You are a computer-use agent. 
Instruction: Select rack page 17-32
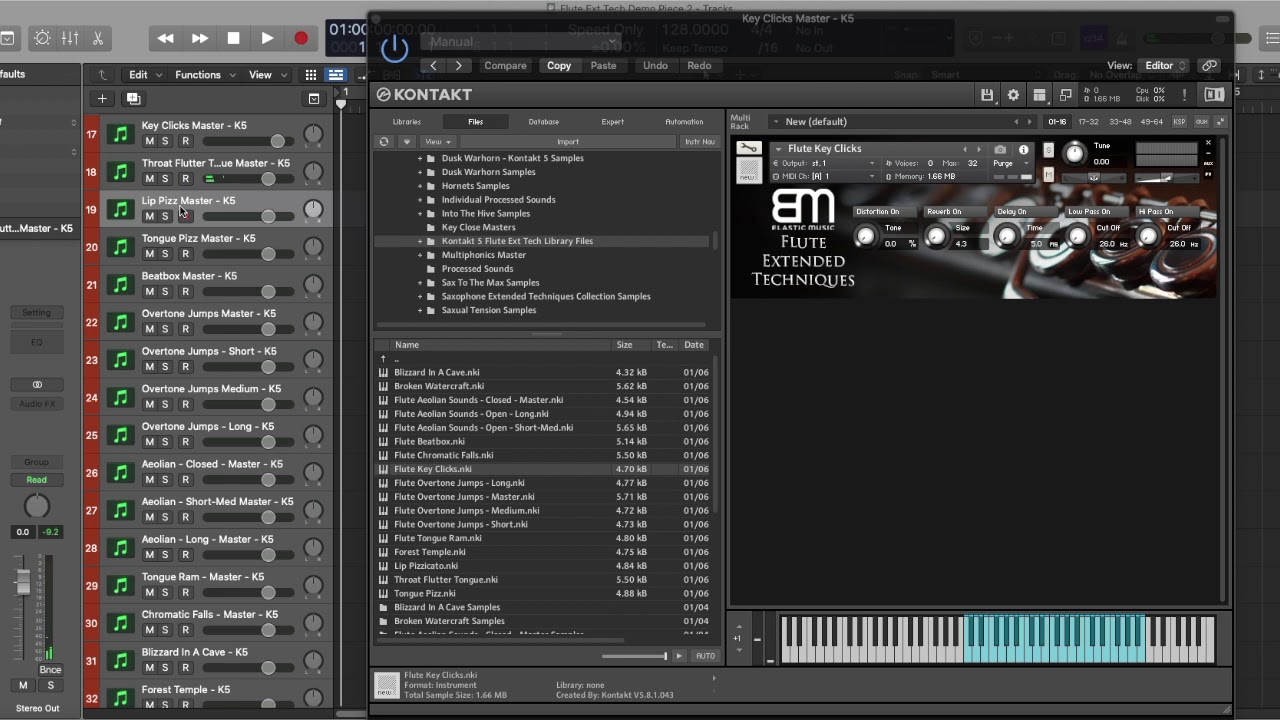tap(1088, 122)
